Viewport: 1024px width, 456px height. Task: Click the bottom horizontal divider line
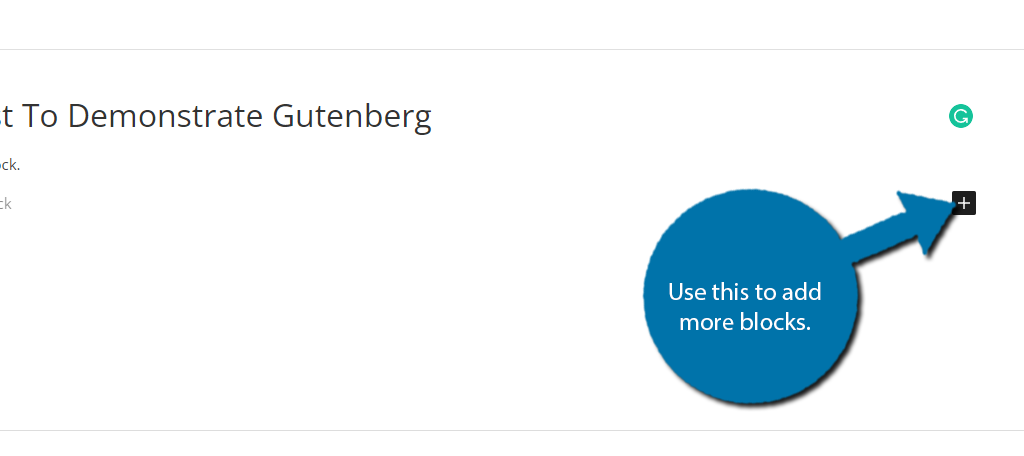[x=512, y=431]
